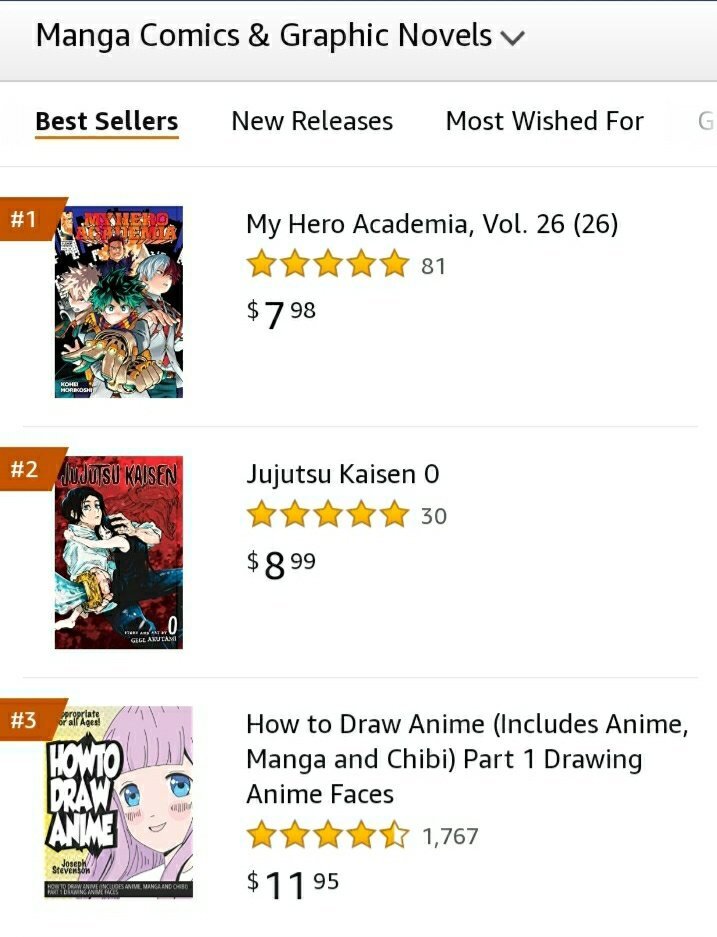Viewport: 717px width, 937px height.
Task: Open the How to Draw Anime Part 1 title
Action: (467, 759)
